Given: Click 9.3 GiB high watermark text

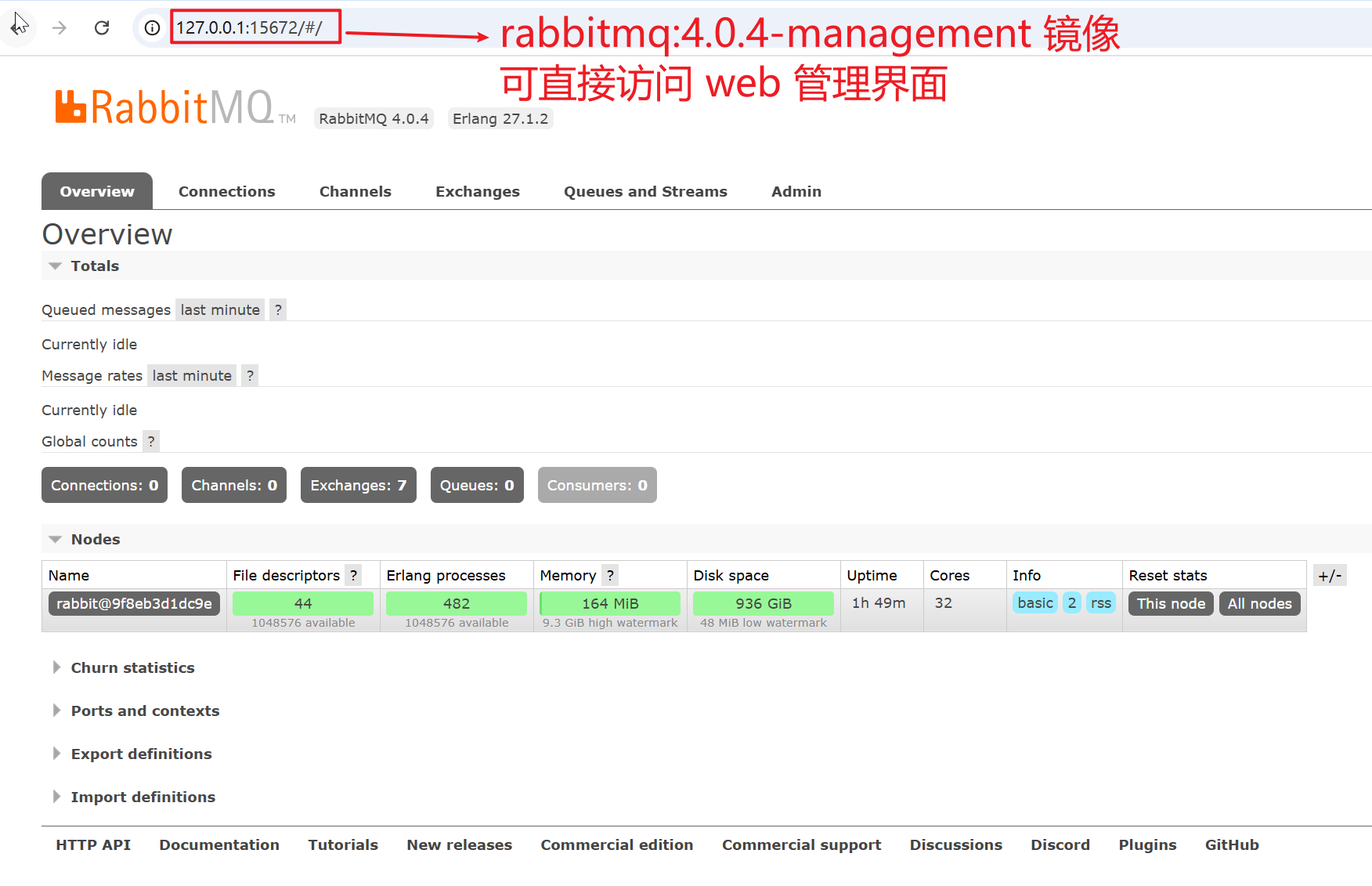Looking at the screenshot, I should click(610, 623).
